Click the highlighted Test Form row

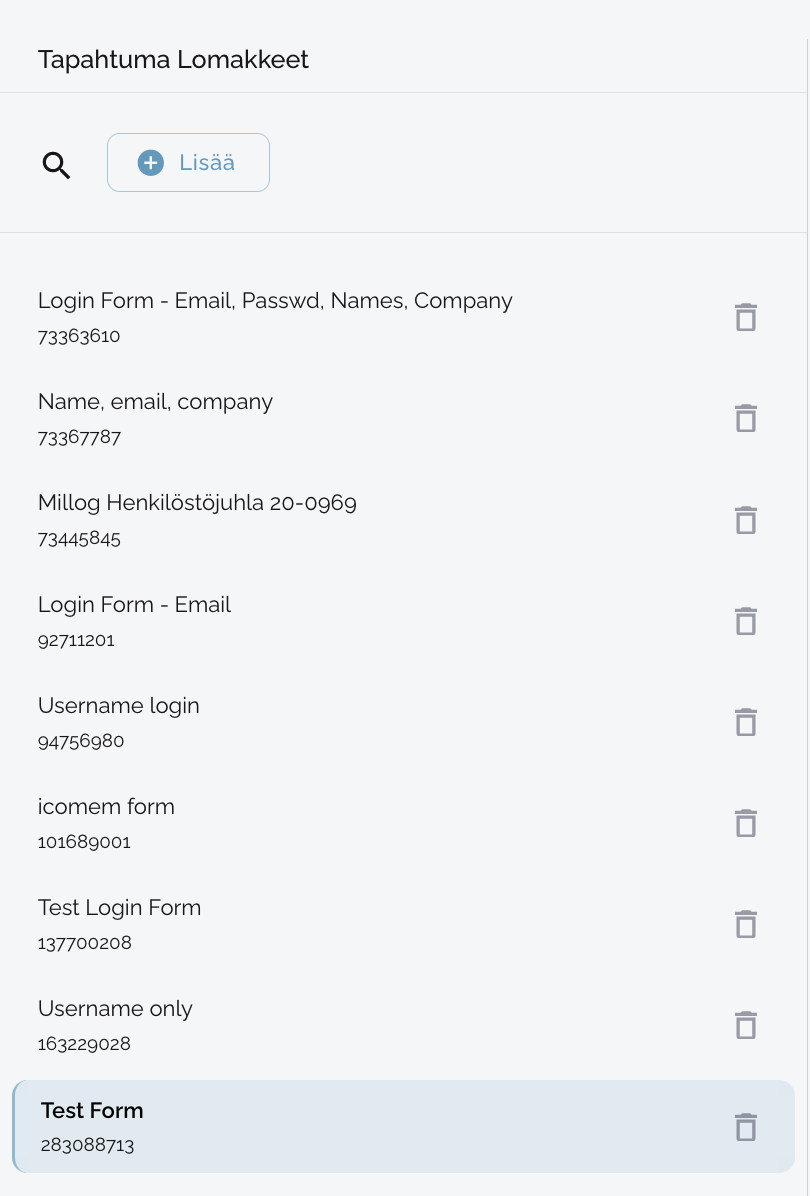point(92,1111)
